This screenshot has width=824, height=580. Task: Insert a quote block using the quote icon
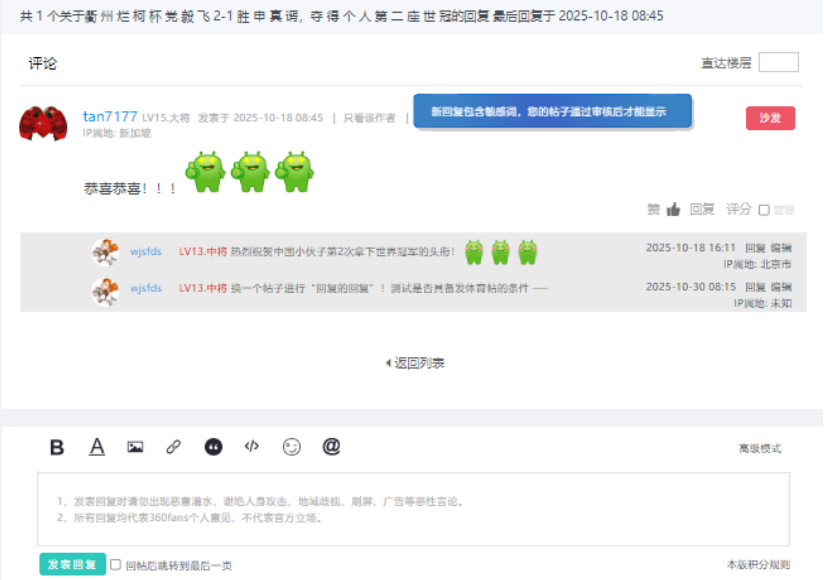pyautogui.click(x=213, y=447)
